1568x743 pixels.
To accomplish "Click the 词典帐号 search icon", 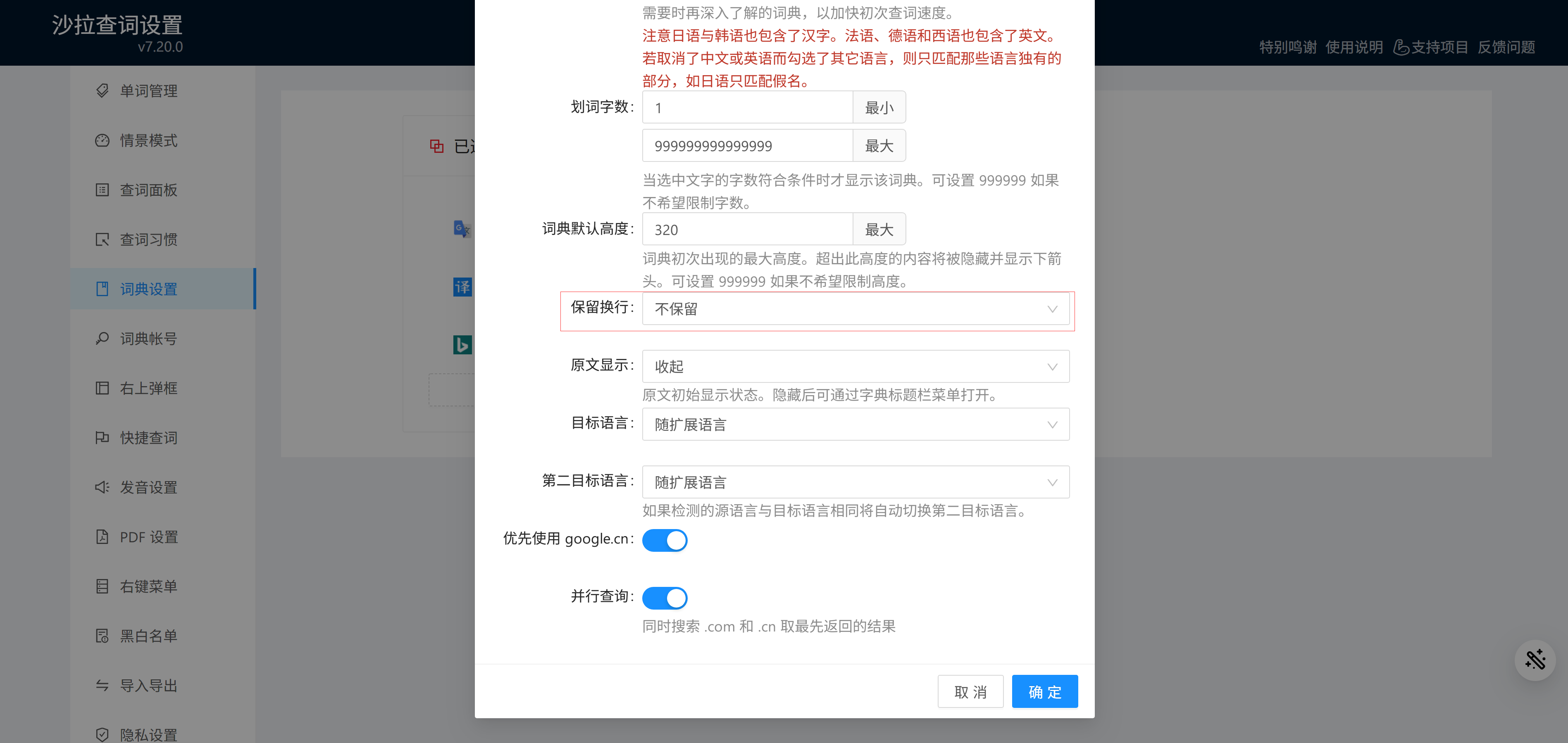I will coord(102,338).
